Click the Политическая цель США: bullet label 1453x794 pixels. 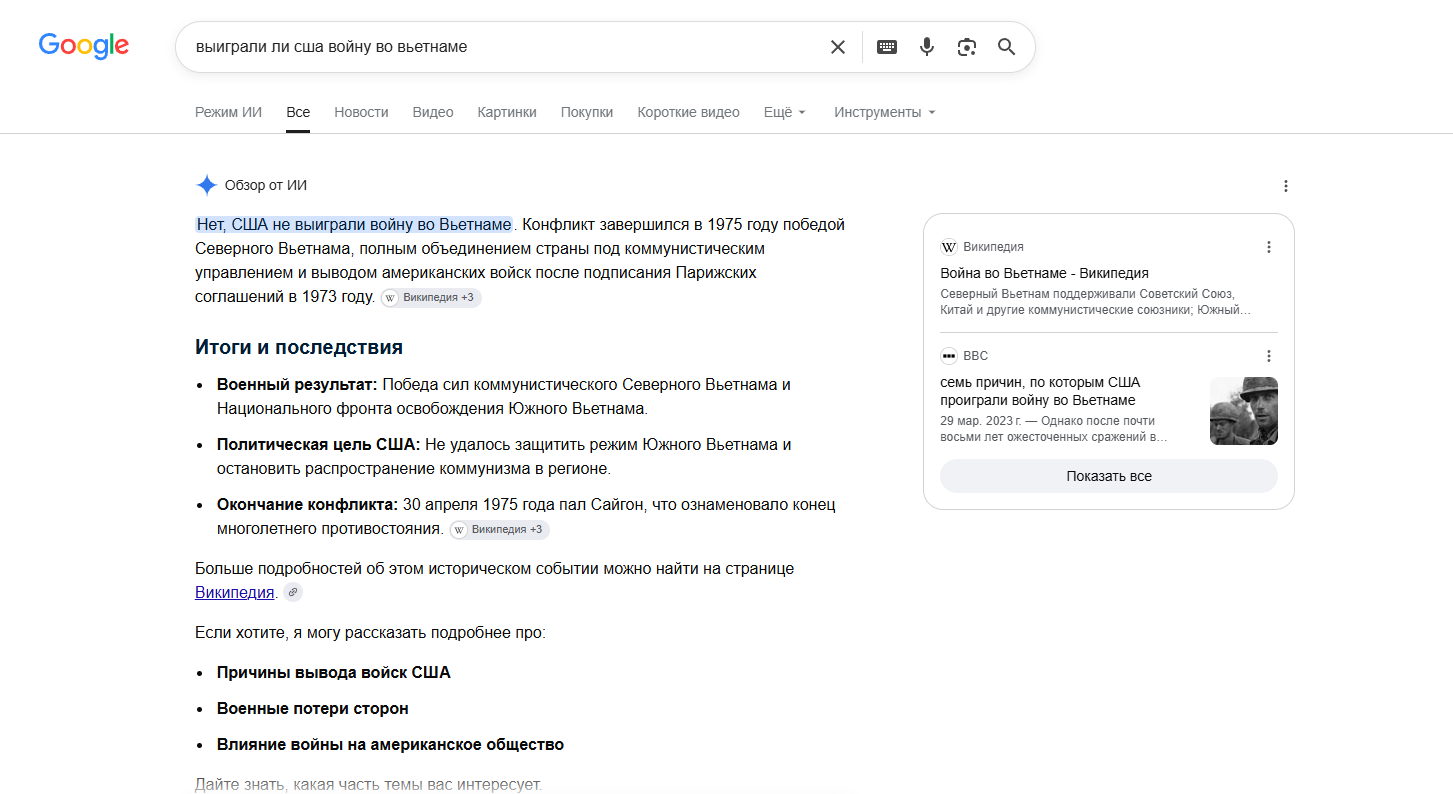click(319, 444)
